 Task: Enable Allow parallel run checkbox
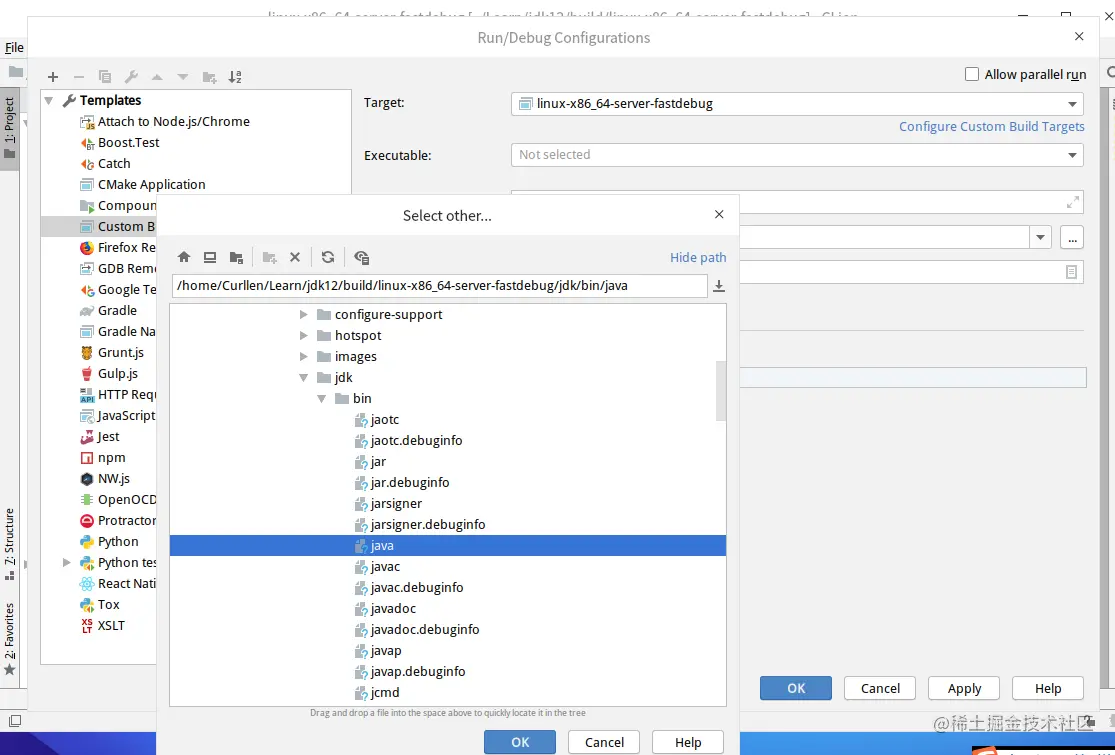tap(971, 74)
